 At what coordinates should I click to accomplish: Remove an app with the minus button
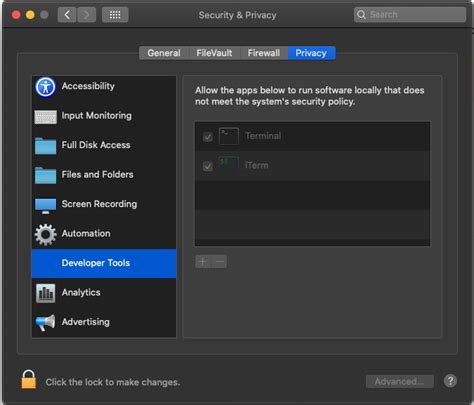219,262
